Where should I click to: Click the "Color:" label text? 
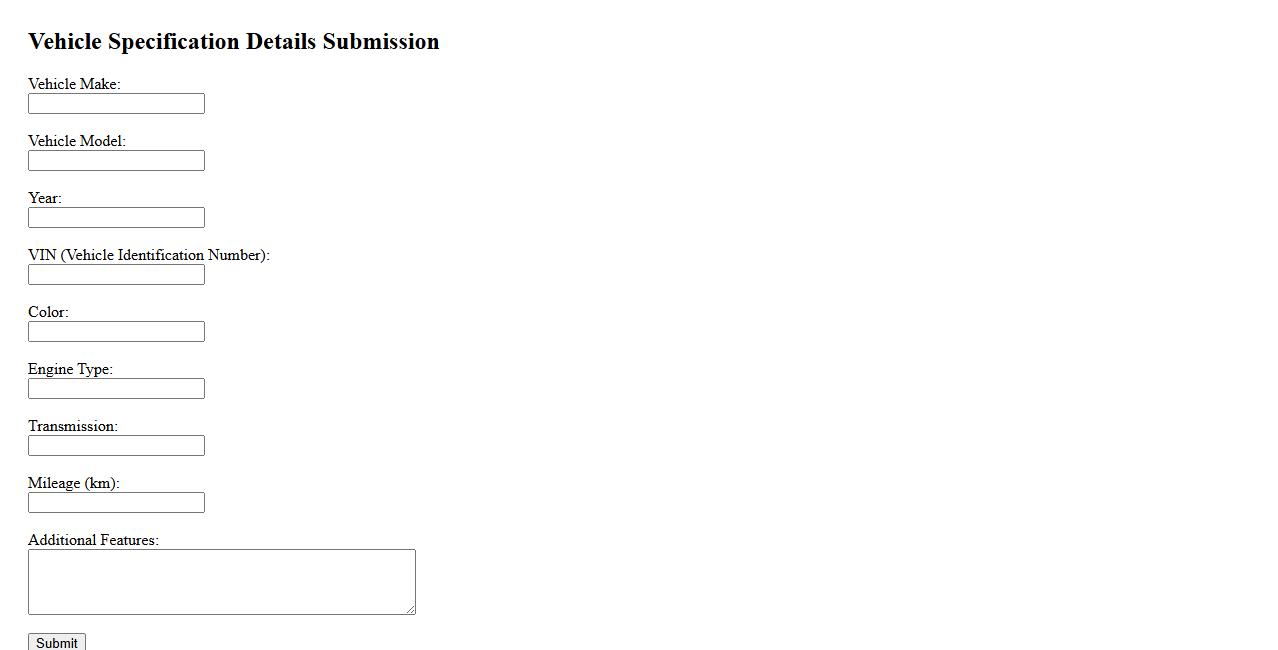[48, 312]
